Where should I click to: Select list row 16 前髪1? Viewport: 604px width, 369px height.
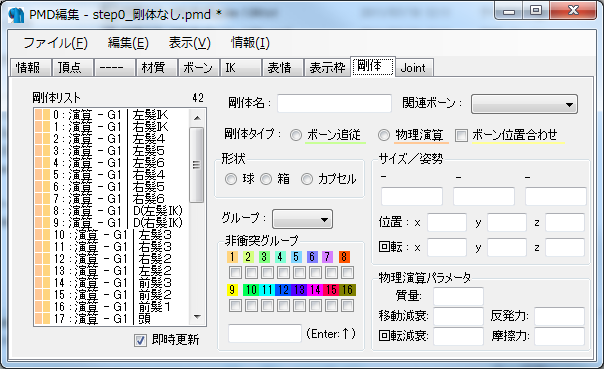[111, 307]
